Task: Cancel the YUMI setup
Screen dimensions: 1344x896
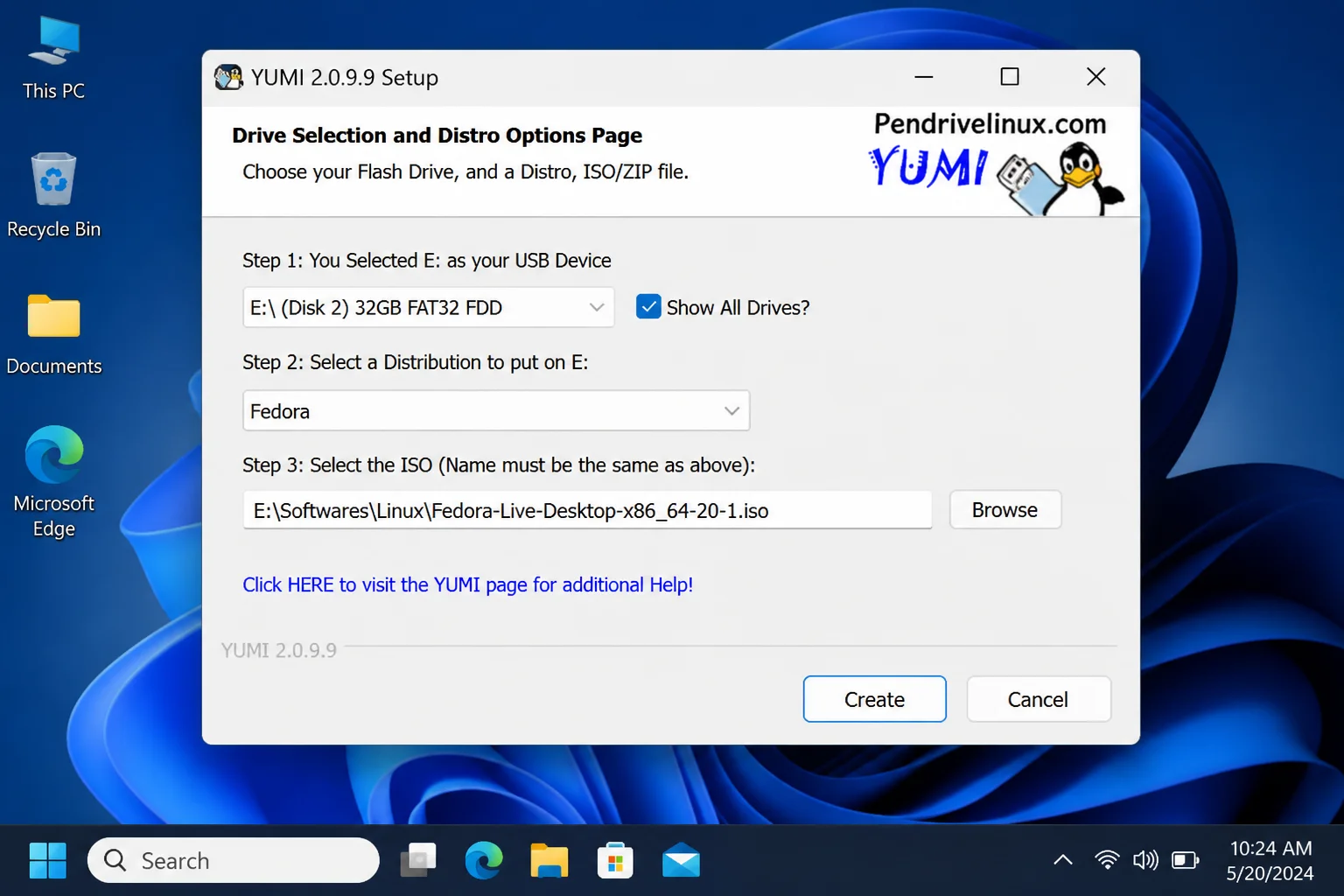Action: click(1039, 699)
